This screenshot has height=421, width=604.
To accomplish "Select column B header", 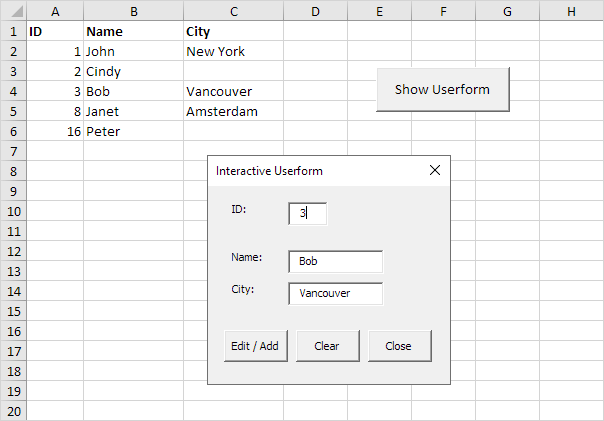I will (x=133, y=10).
